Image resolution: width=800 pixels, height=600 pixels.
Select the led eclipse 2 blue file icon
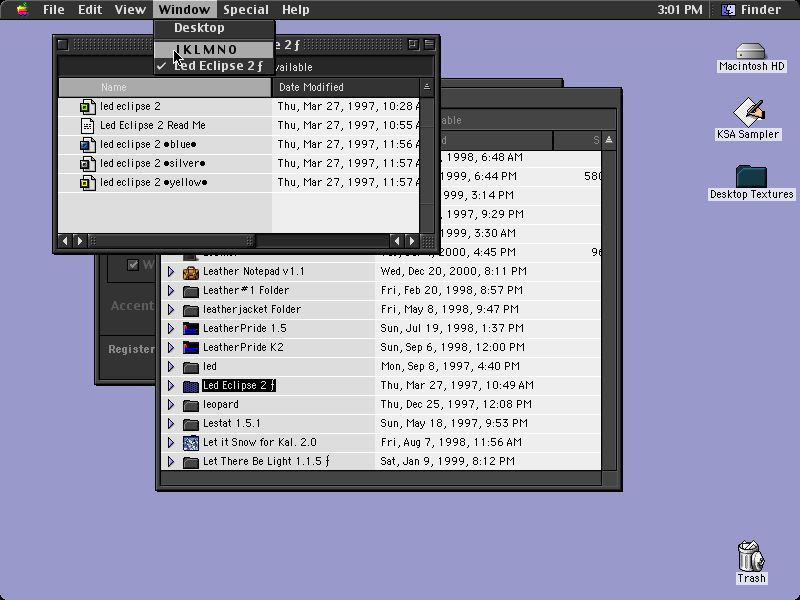click(87, 144)
